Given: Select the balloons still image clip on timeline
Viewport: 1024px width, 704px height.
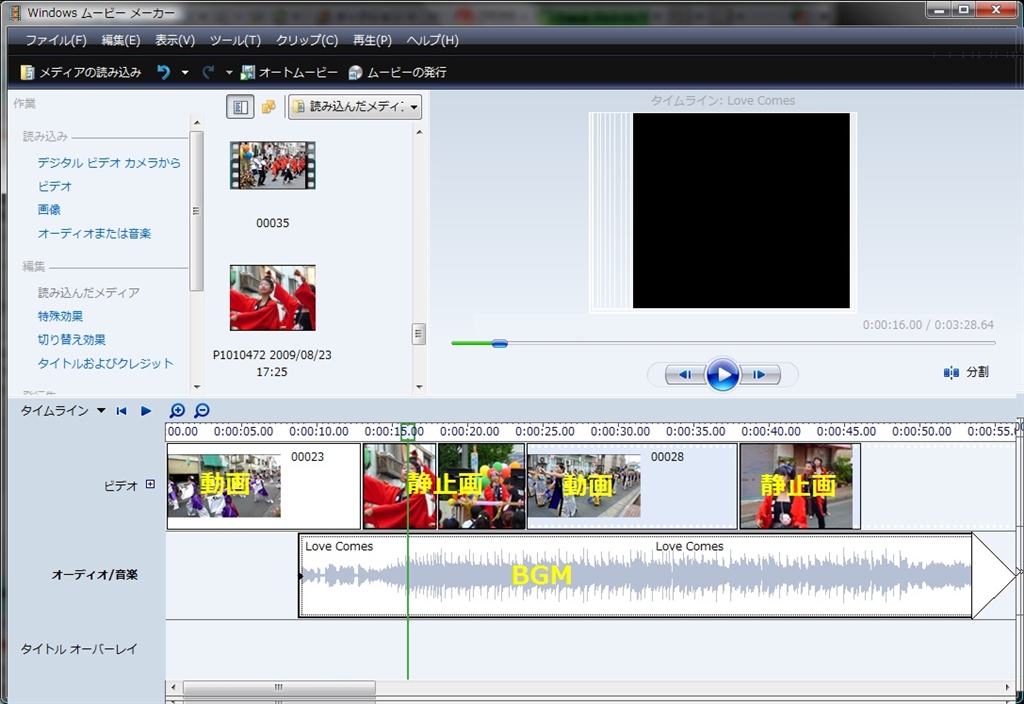Looking at the screenshot, I should point(482,487).
